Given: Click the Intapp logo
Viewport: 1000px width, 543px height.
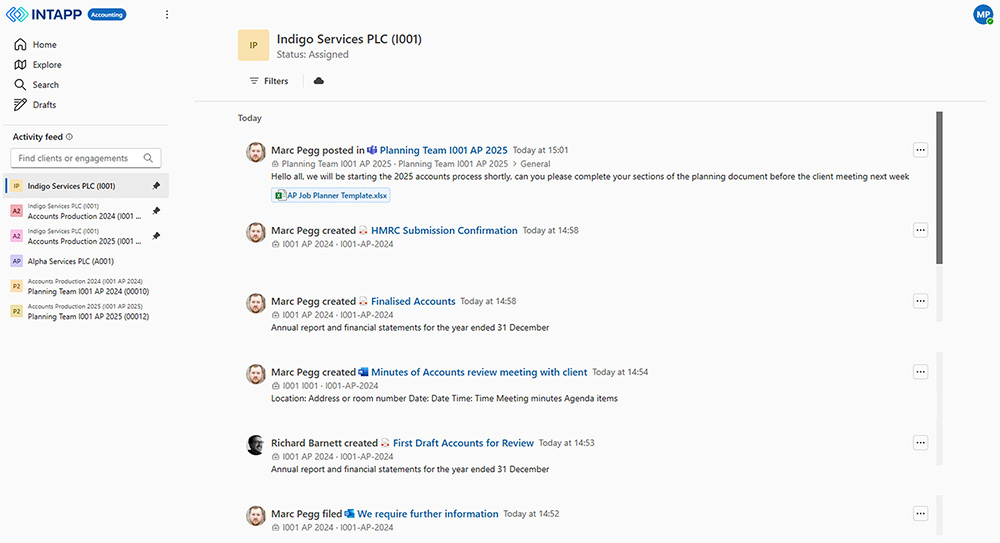Looking at the screenshot, I should point(42,15).
